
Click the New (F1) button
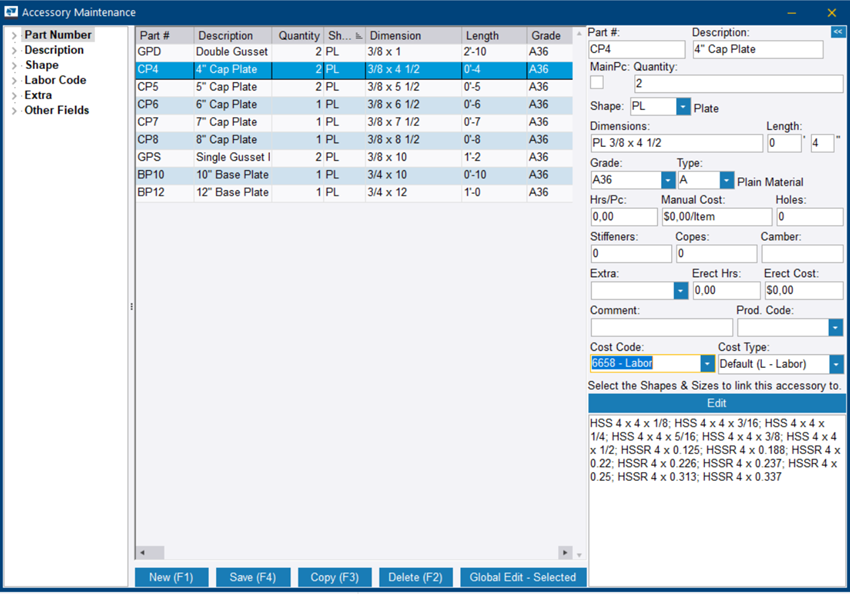[171, 577]
